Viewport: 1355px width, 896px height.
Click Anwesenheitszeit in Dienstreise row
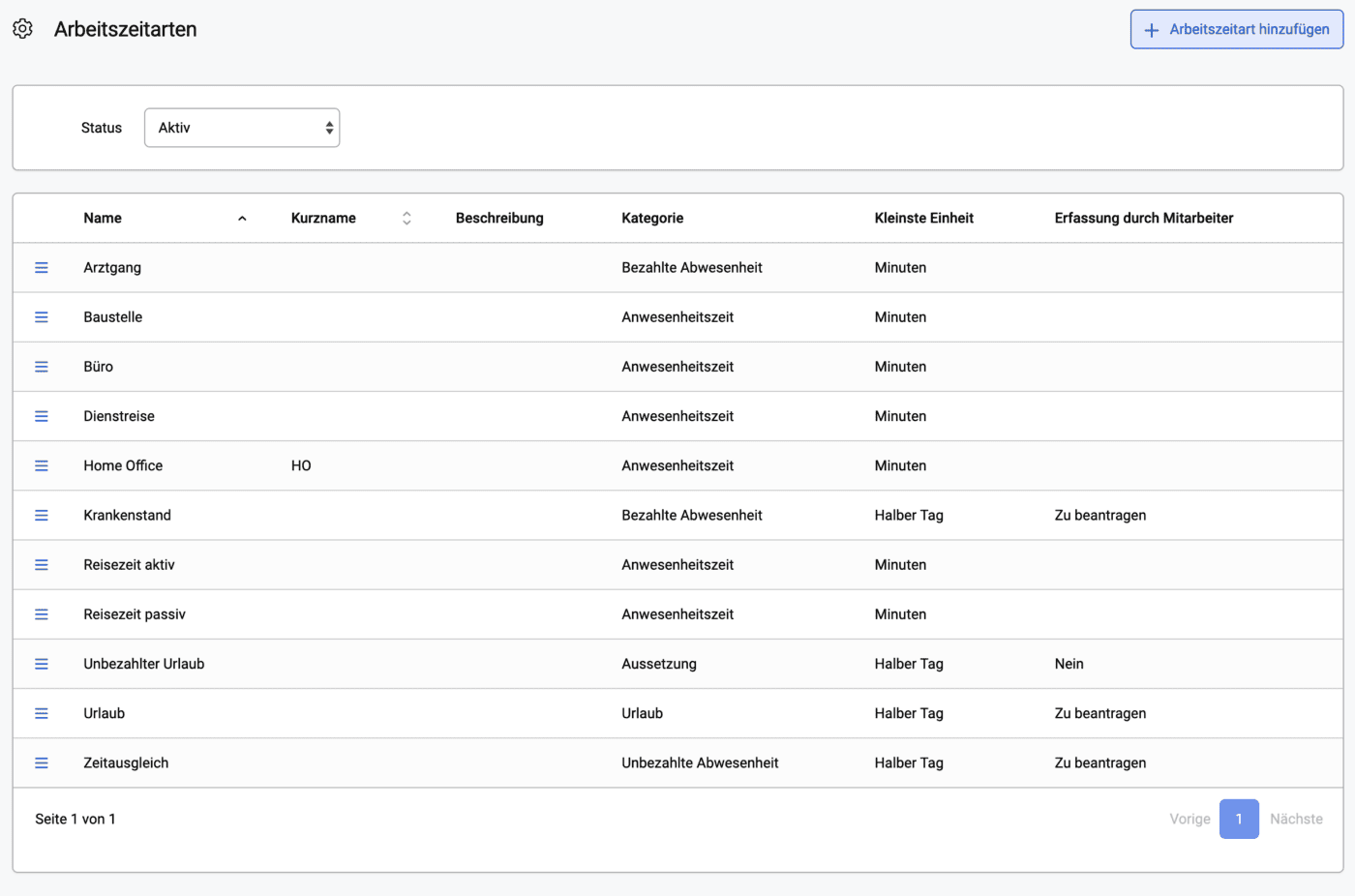pos(677,416)
